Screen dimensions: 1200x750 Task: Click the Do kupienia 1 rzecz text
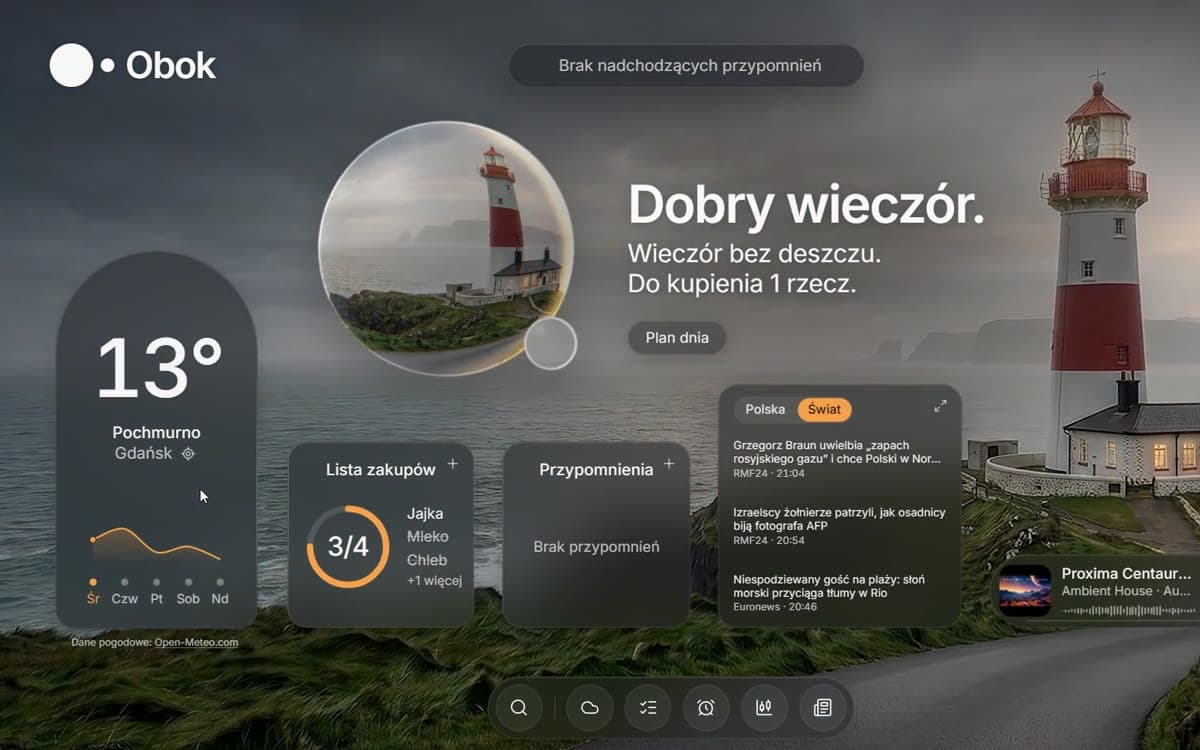click(743, 283)
